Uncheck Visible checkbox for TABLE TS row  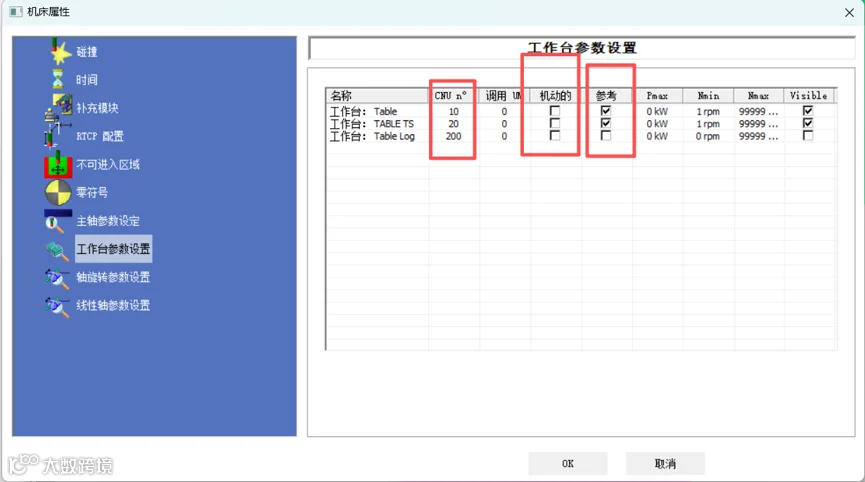tap(808, 123)
